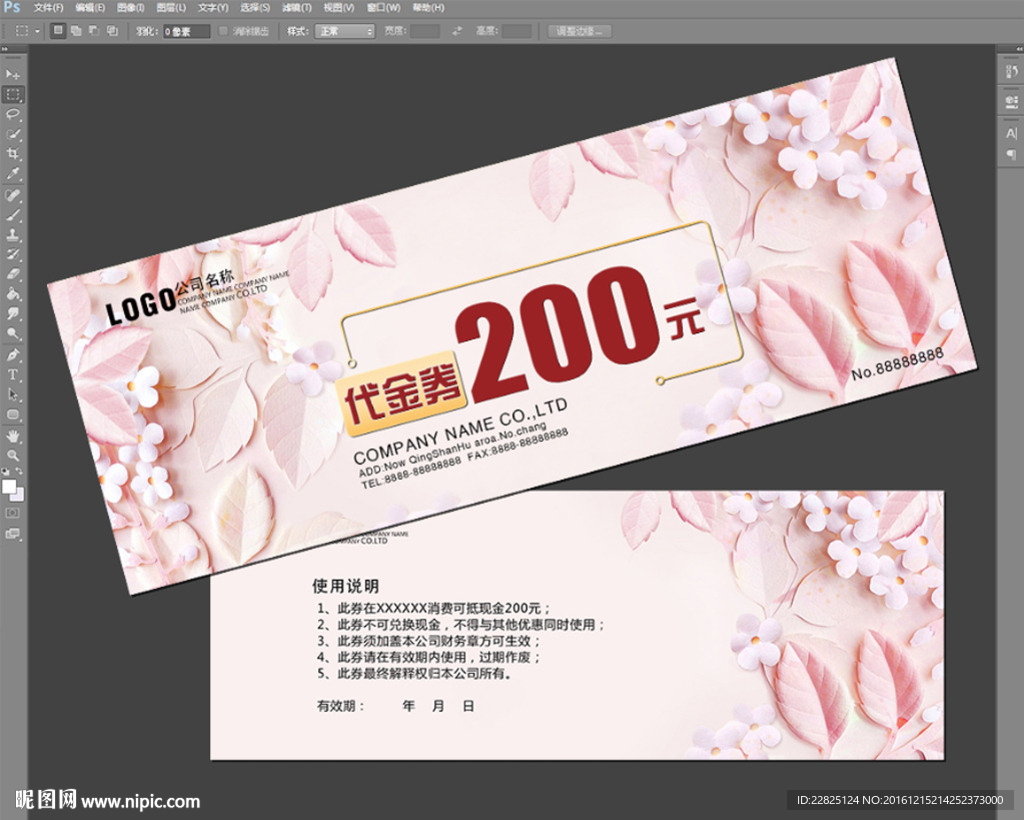
Task: Open the 视图(V) menu
Action: point(338,8)
